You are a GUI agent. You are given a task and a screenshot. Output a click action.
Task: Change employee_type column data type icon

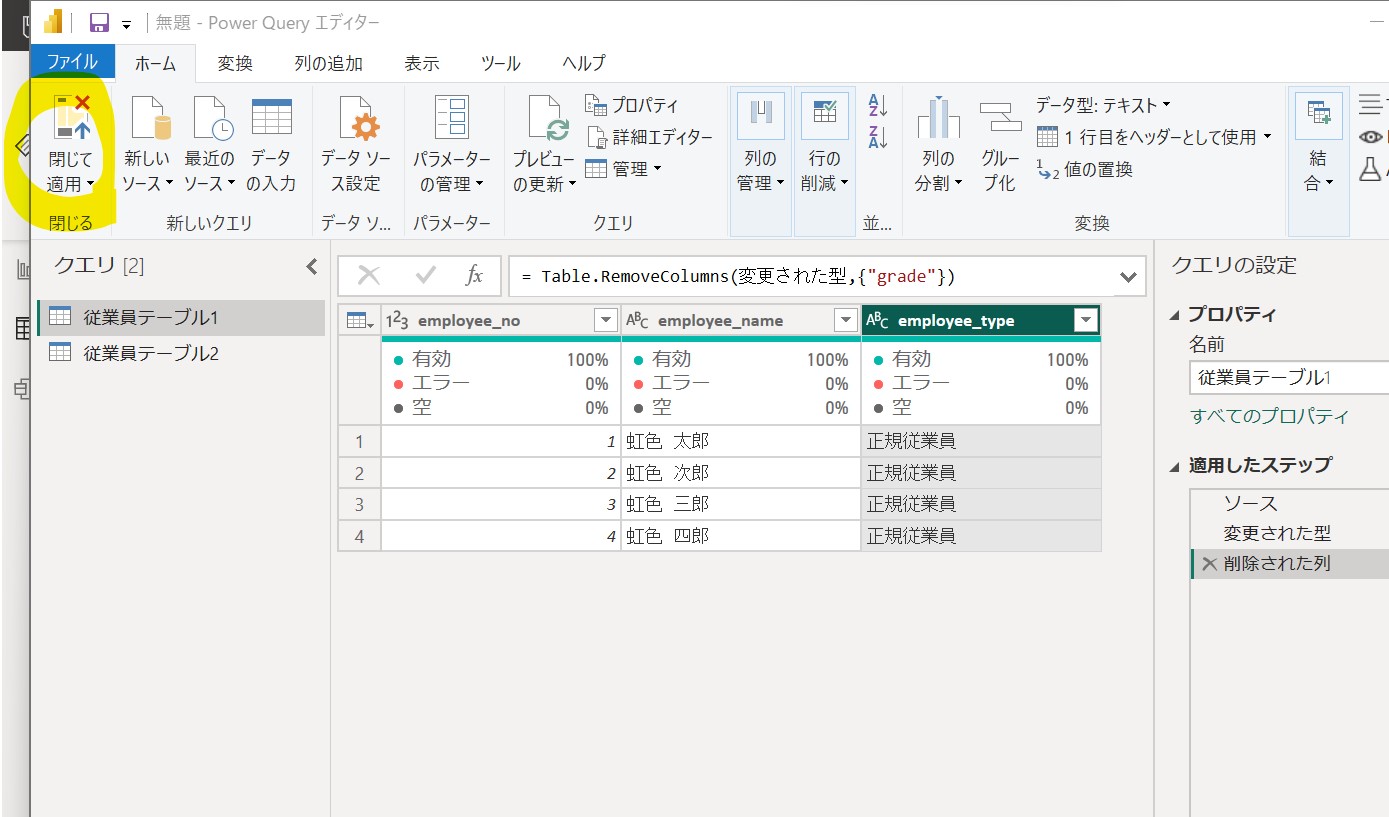pyautogui.click(x=877, y=321)
